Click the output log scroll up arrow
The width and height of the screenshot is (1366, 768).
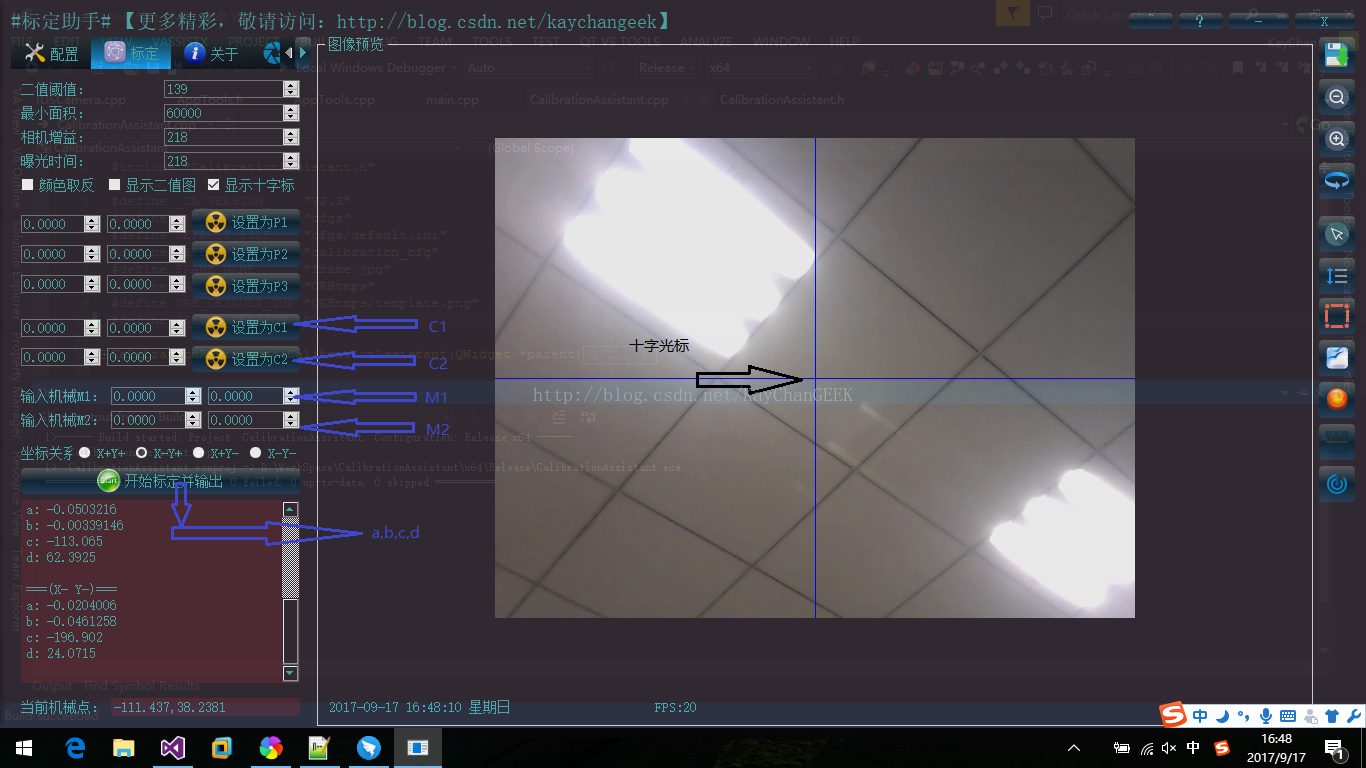(290, 509)
